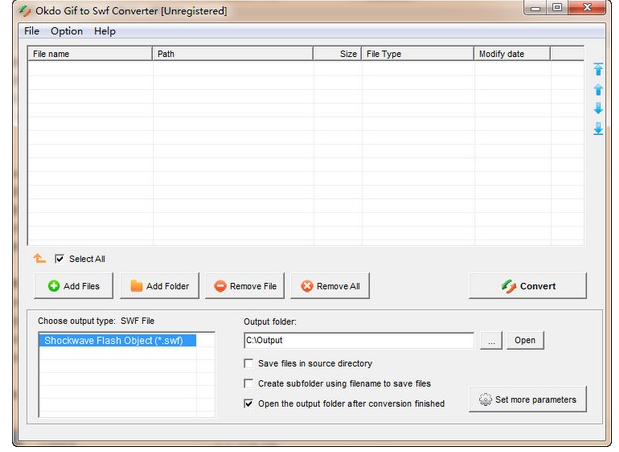Sort by the Path column header
This screenshot has width=619, height=452.
click(233, 54)
